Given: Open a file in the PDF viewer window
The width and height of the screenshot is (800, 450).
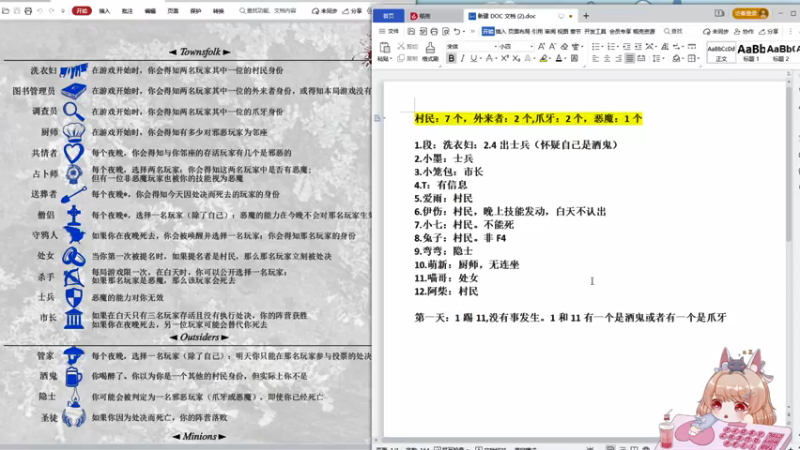Looking at the screenshot, I should click(x=6, y=11).
